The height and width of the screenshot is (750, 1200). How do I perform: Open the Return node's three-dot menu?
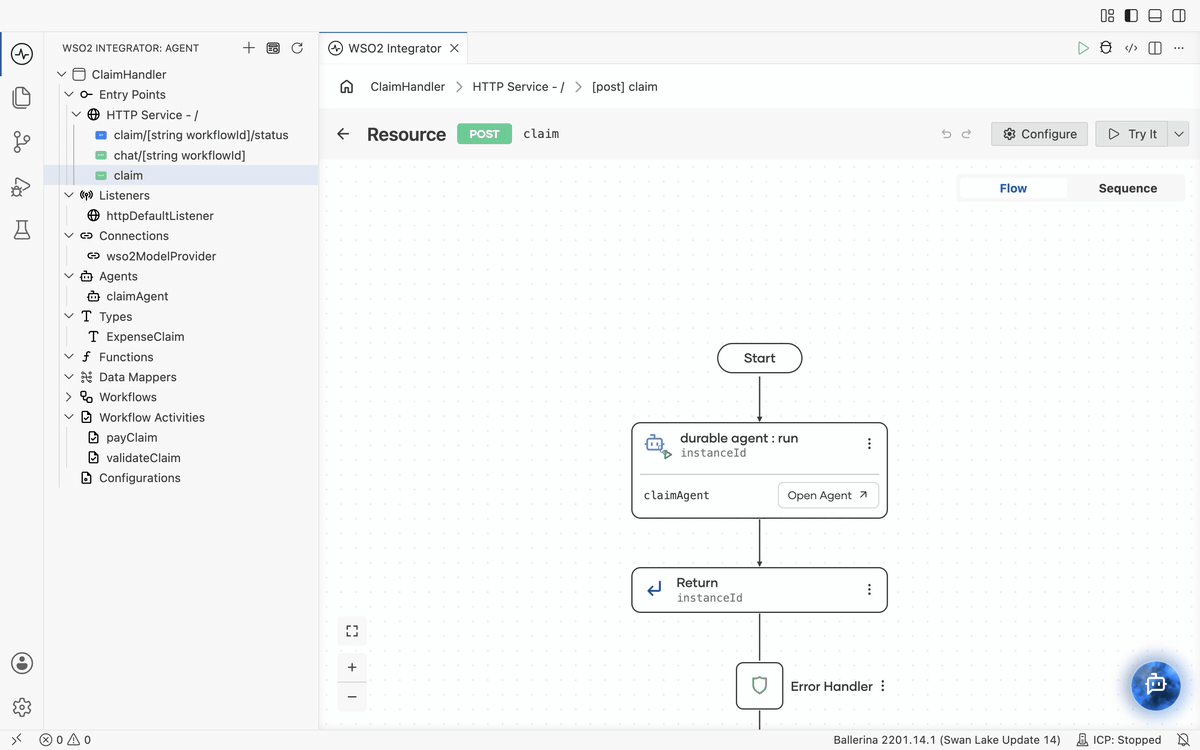pos(869,590)
